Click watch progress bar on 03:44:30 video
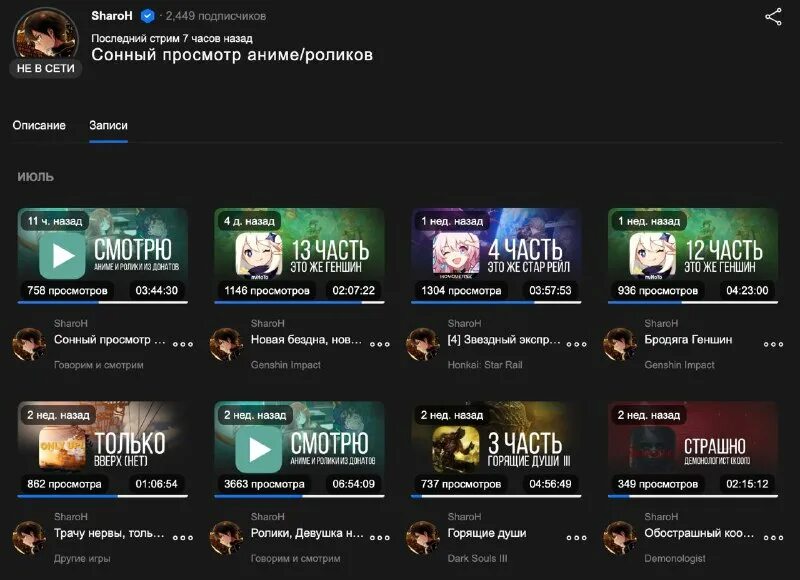The image size is (800, 580). (103, 302)
